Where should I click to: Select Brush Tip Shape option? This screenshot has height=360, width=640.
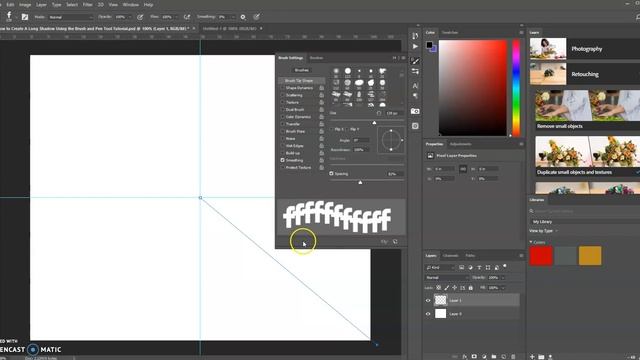tap(302, 81)
